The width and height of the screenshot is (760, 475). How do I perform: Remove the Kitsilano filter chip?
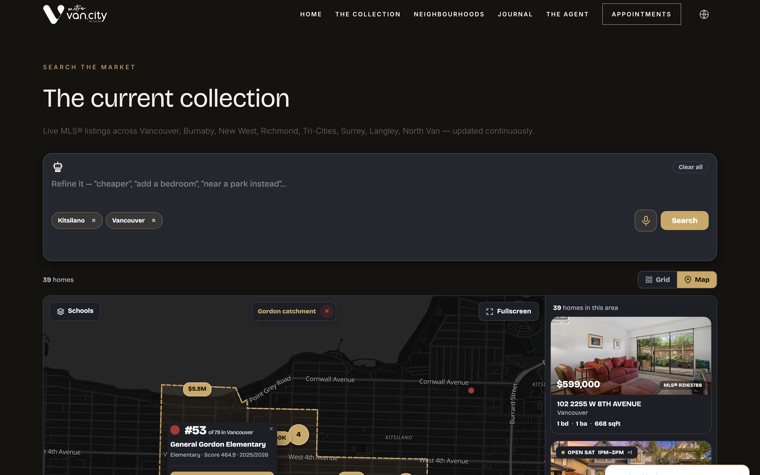coord(94,221)
